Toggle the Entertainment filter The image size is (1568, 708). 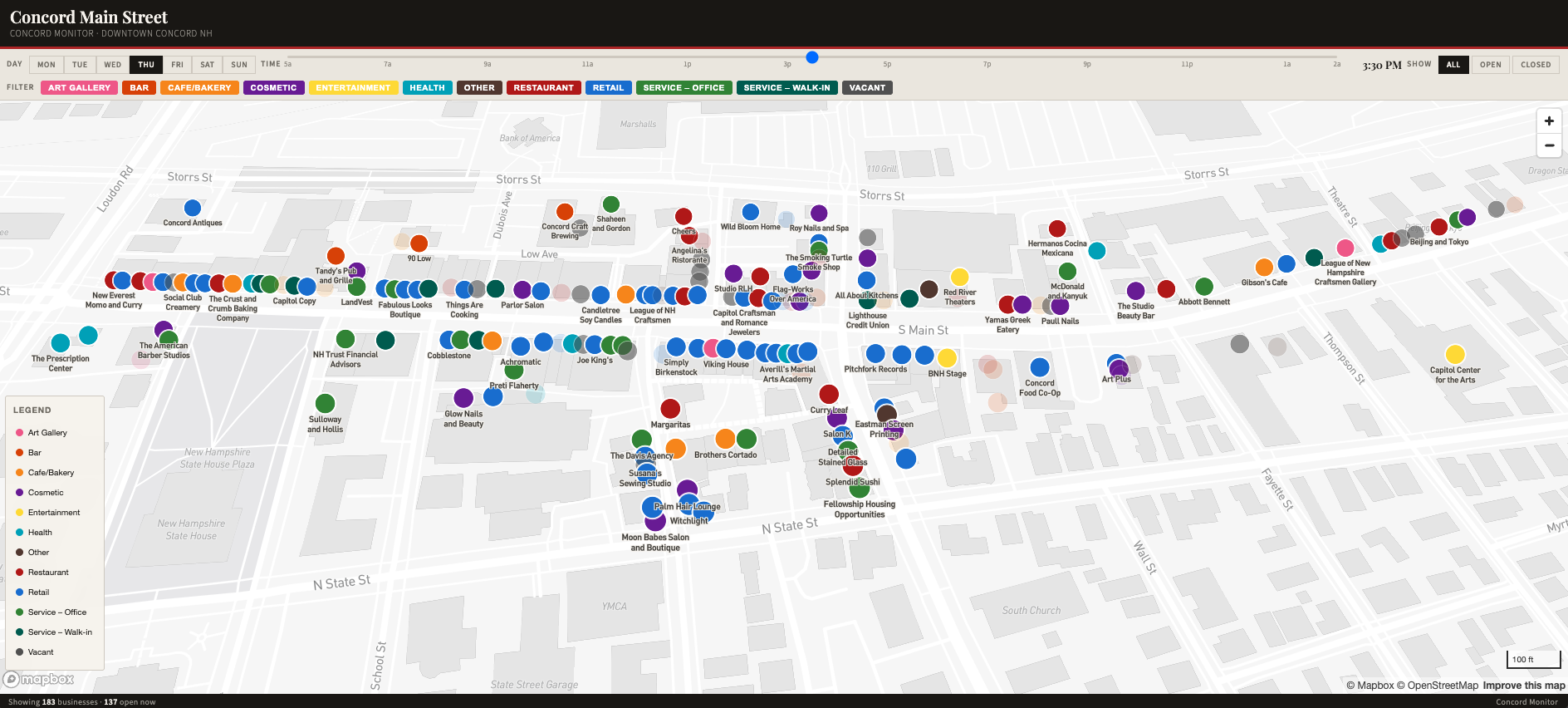[353, 87]
